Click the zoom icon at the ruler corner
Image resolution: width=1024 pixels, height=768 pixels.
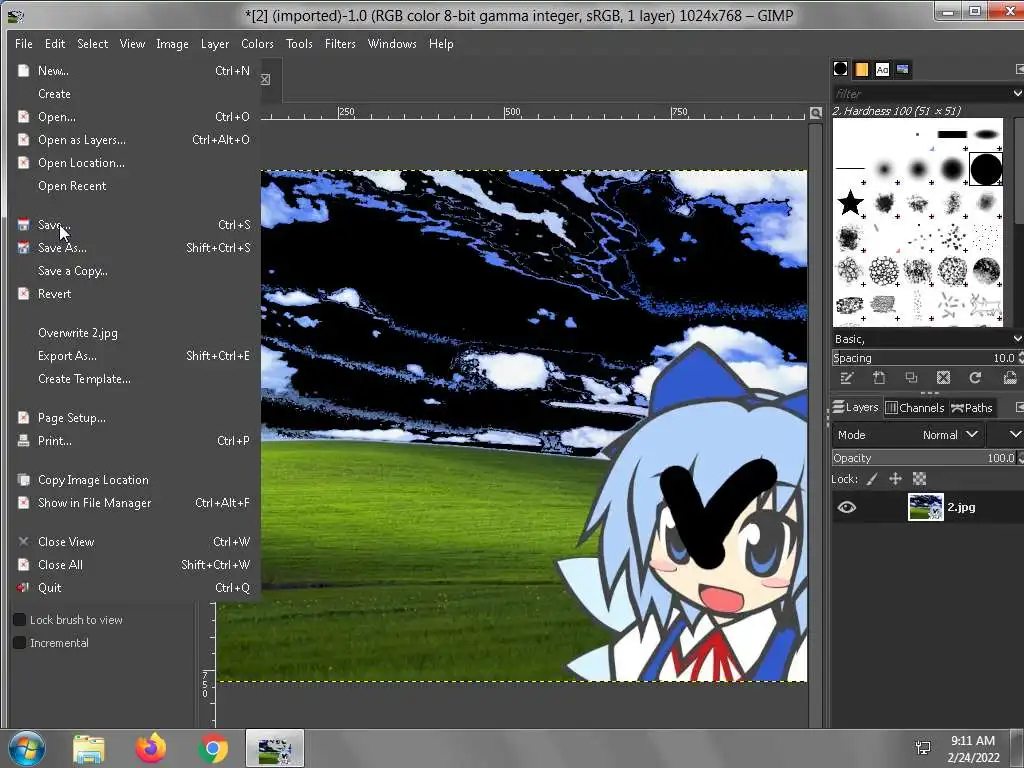816,113
